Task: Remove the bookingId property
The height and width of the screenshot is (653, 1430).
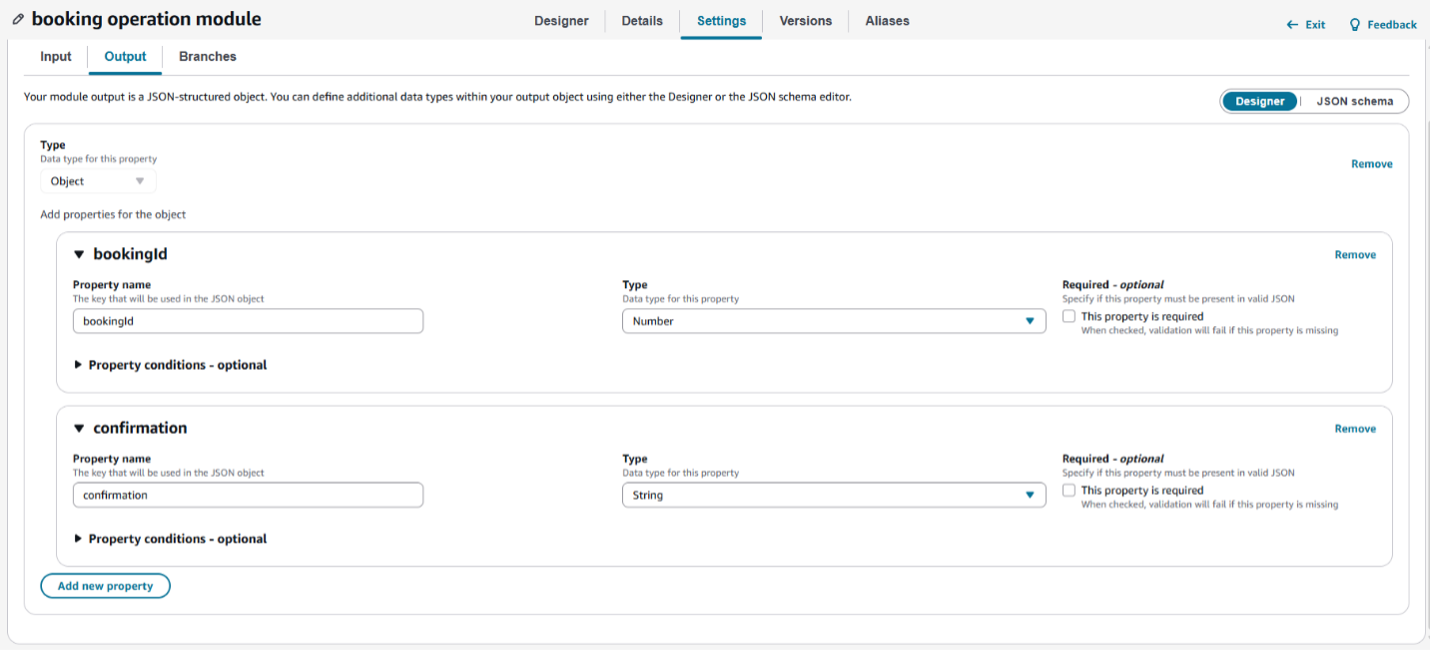Action: point(1354,255)
